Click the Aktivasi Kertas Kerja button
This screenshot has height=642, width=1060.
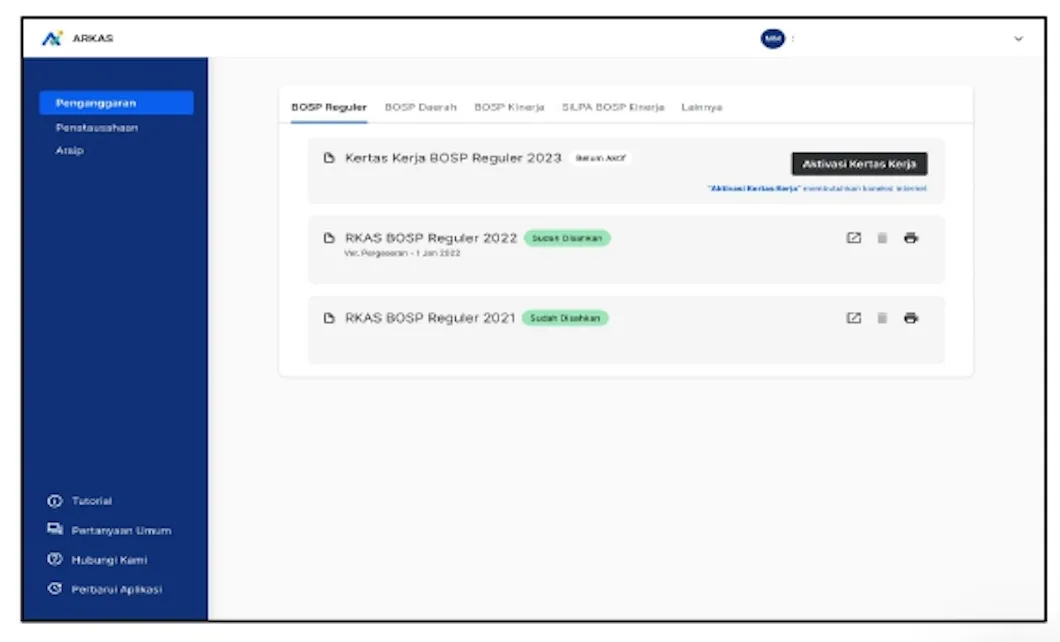pyautogui.click(x=859, y=164)
